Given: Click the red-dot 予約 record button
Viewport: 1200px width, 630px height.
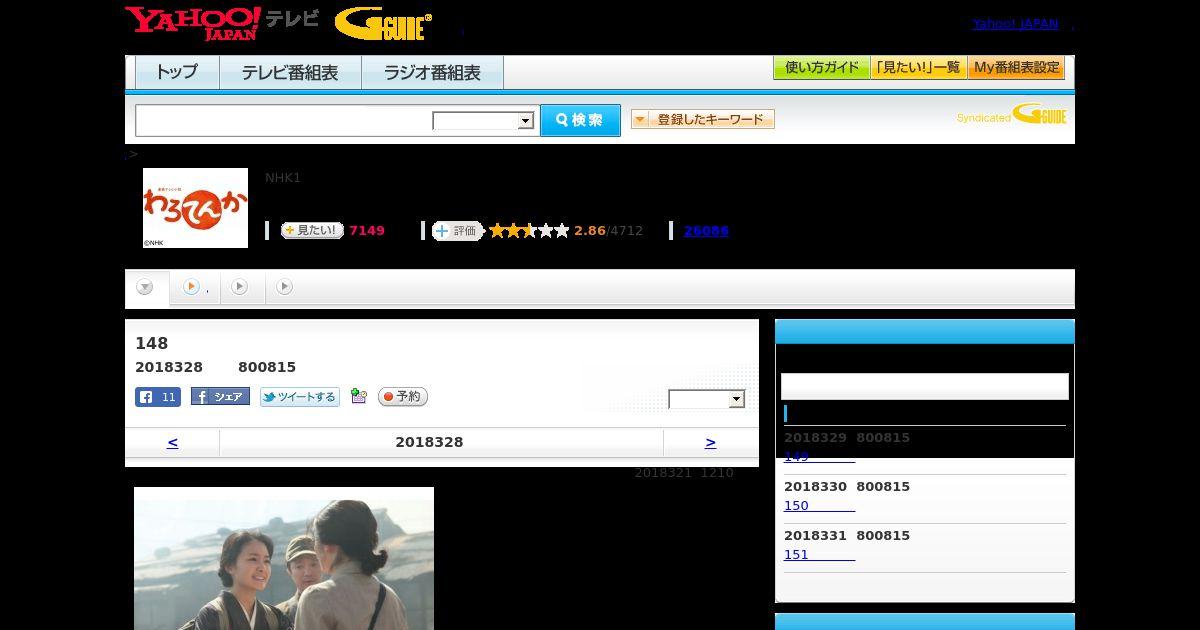Looking at the screenshot, I should (x=403, y=397).
